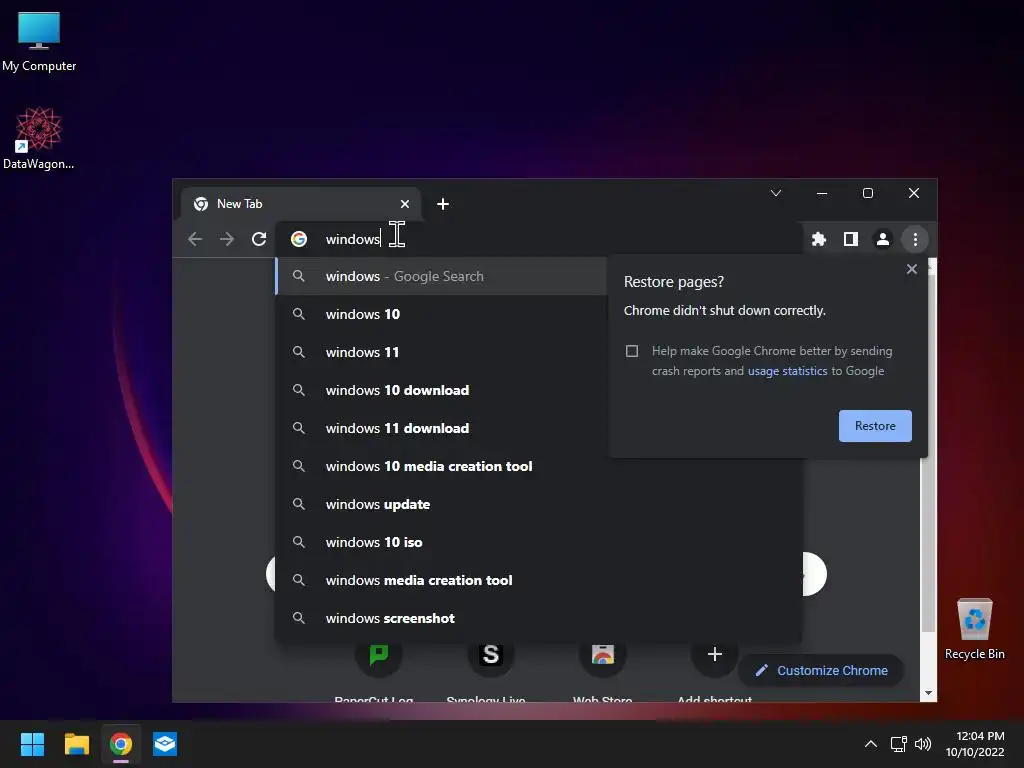Click Customize Chrome button
The width and height of the screenshot is (1024, 768).
822,671
